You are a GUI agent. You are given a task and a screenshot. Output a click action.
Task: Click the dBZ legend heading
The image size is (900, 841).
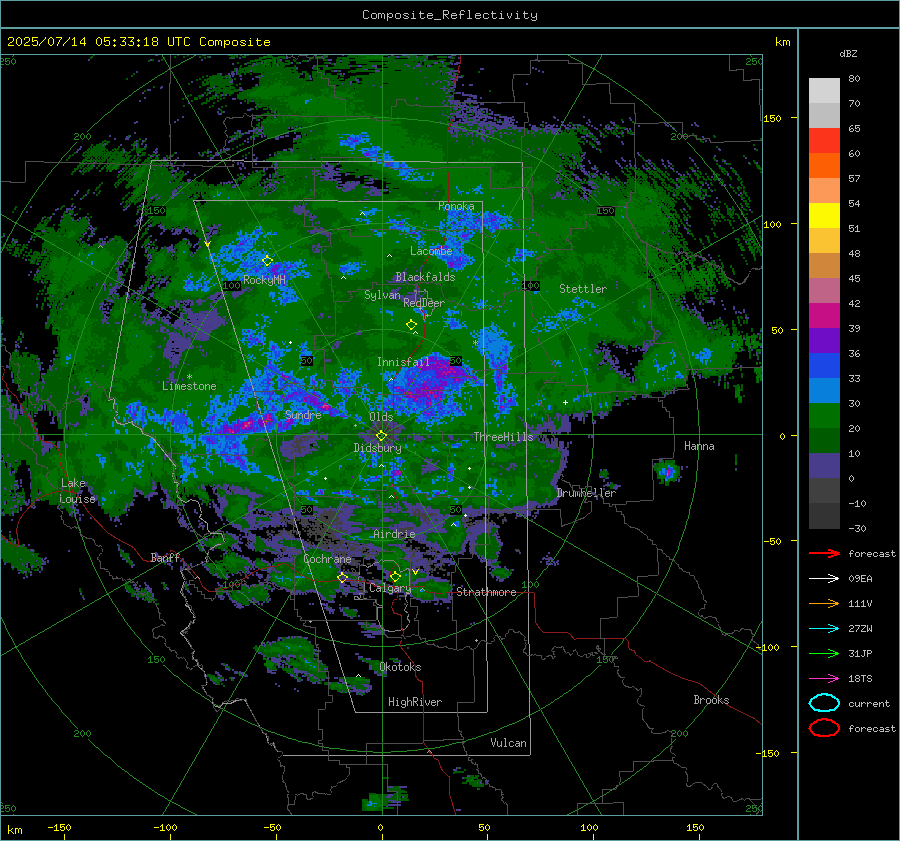coord(848,54)
